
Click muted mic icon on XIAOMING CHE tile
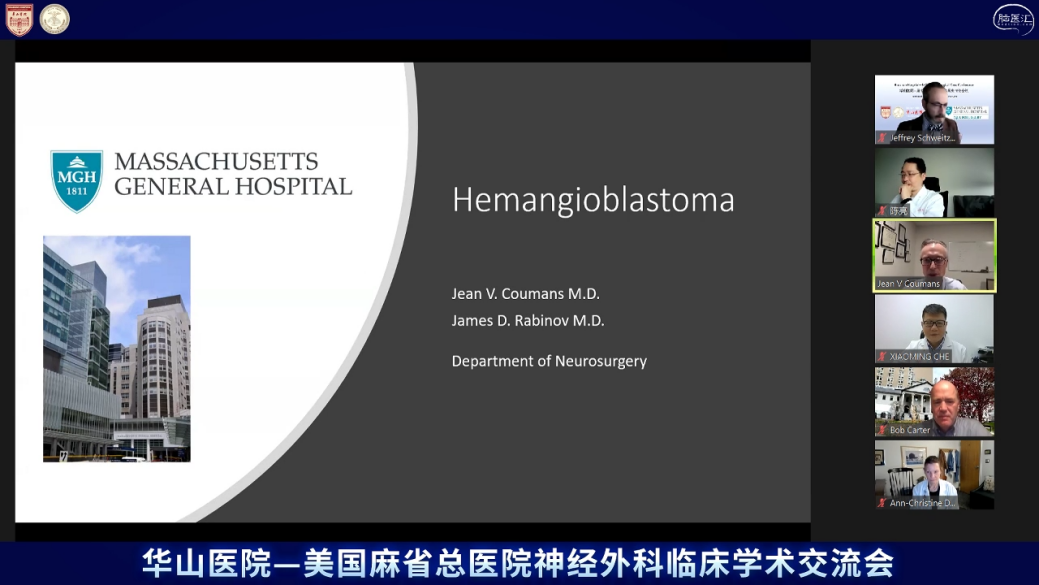click(882, 356)
